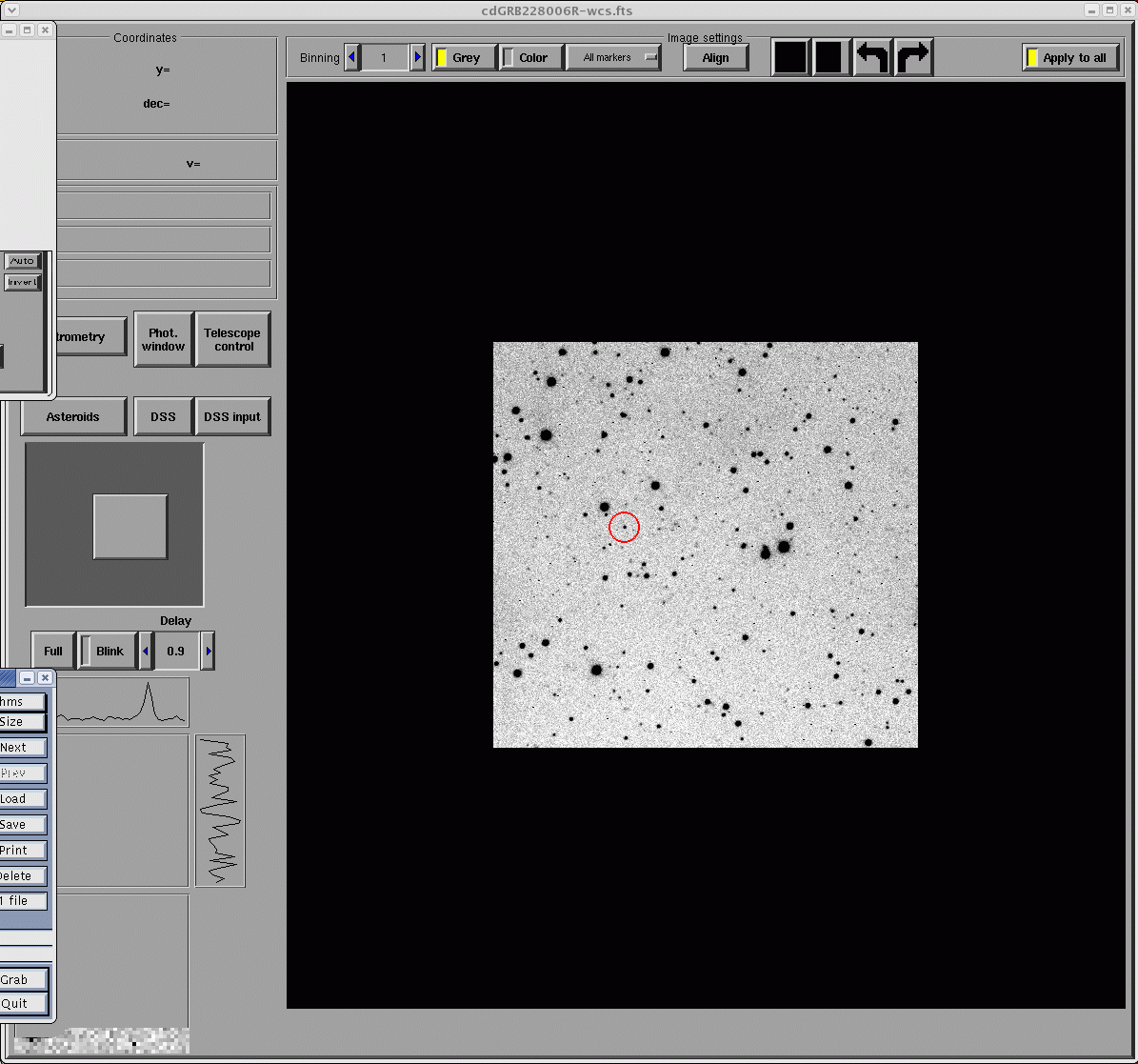Click the Next button in side panel

(x=23, y=748)
